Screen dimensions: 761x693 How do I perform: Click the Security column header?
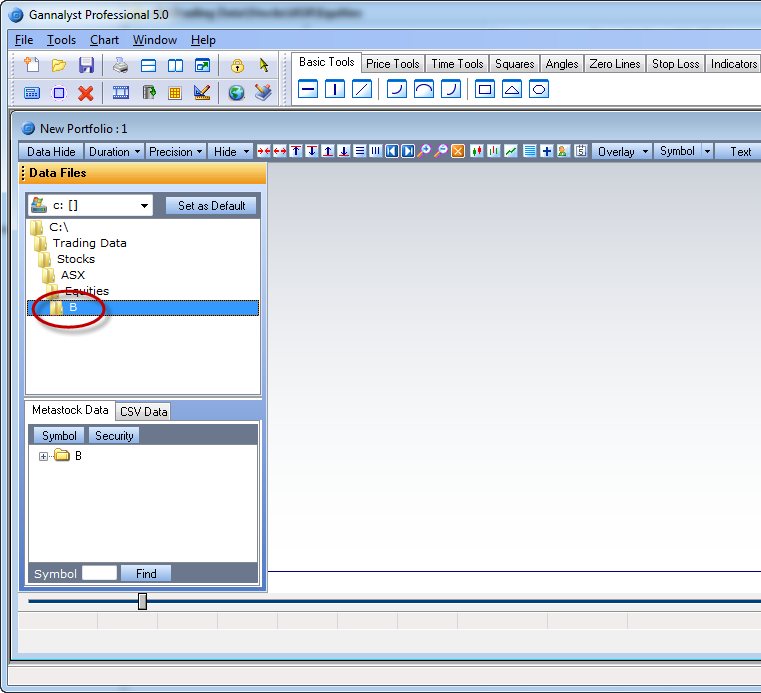pyautogui.click(x=114, y=436)
